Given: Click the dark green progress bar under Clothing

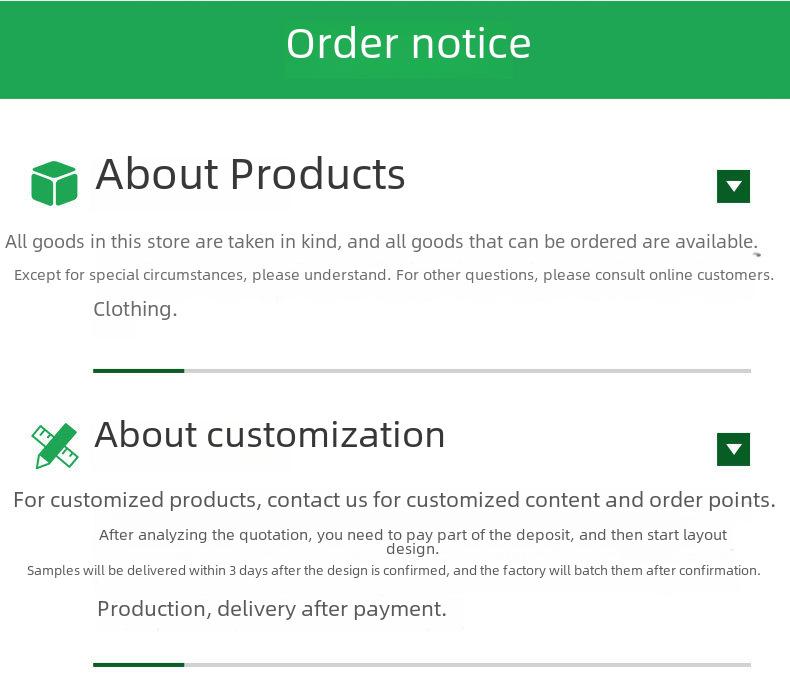Looking at the screenshot, I should click(x=139, y=371).
